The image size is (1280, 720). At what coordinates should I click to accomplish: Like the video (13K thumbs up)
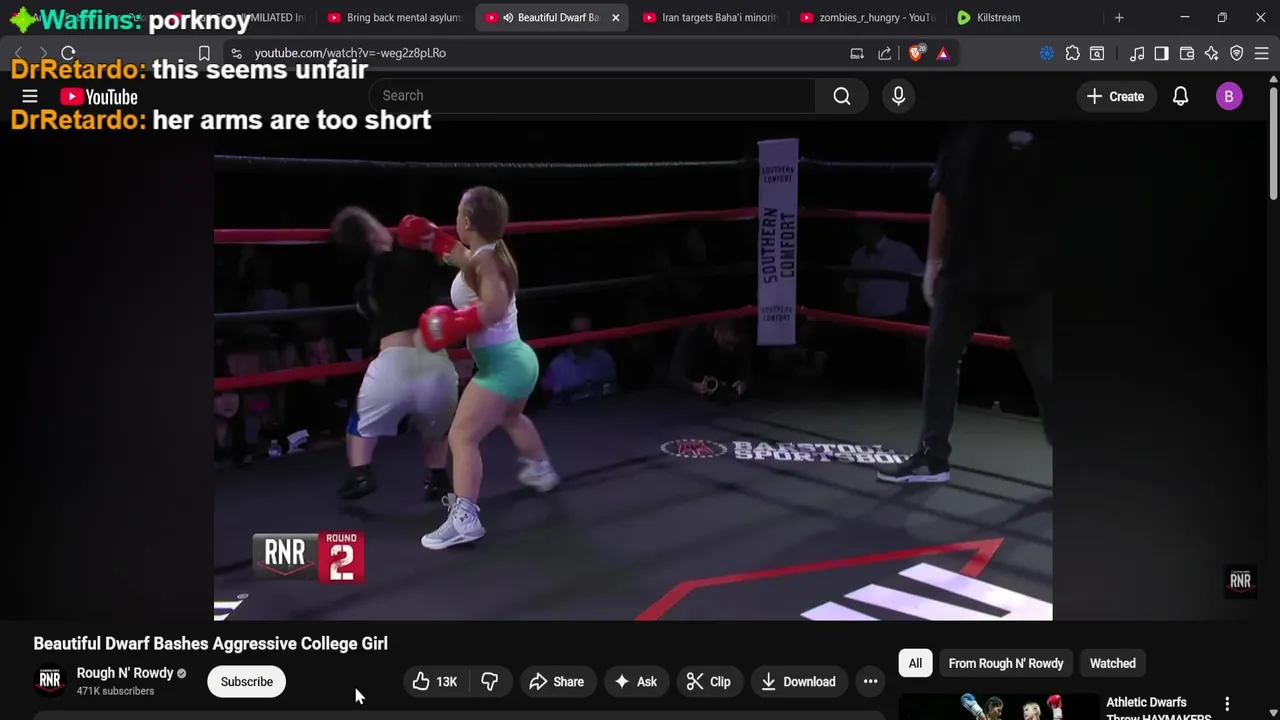435,682
